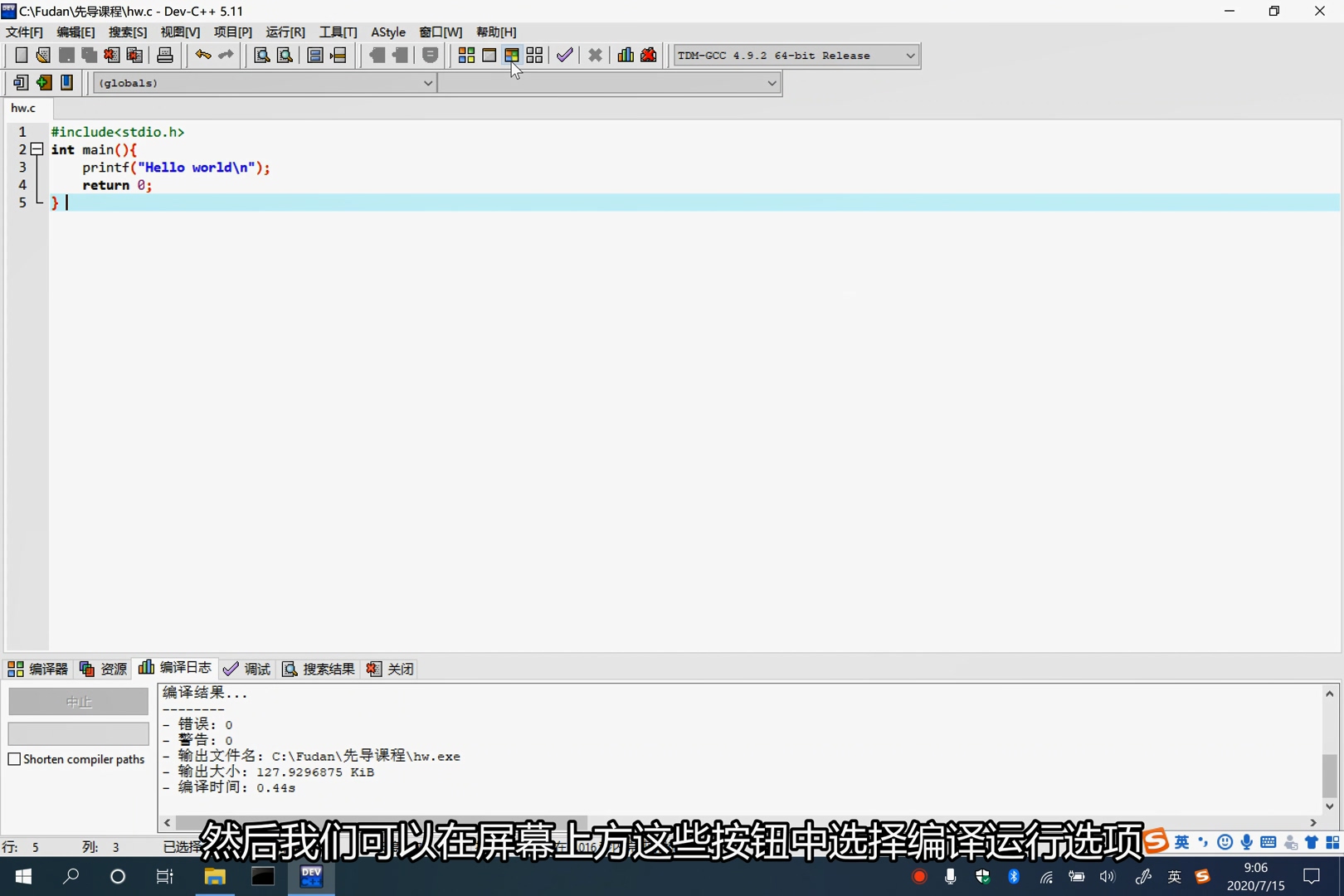The width and height of the screenshot is (1344, 896).
Task: Click the Redo arrow icon
Action: (x=226, y=56)
